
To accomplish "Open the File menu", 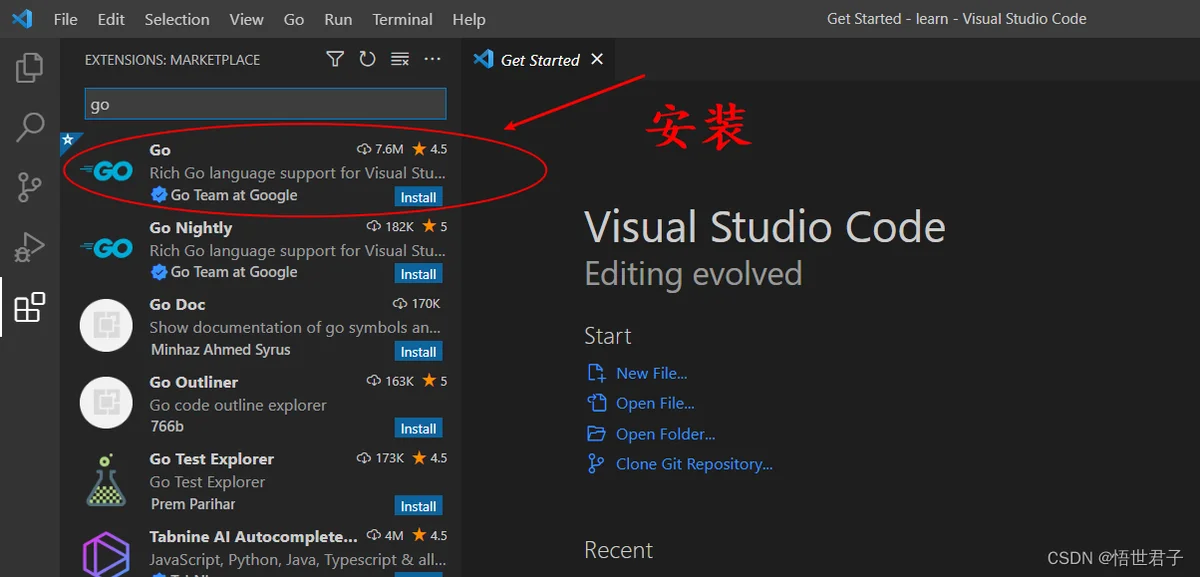I will (x=65, y=19).
